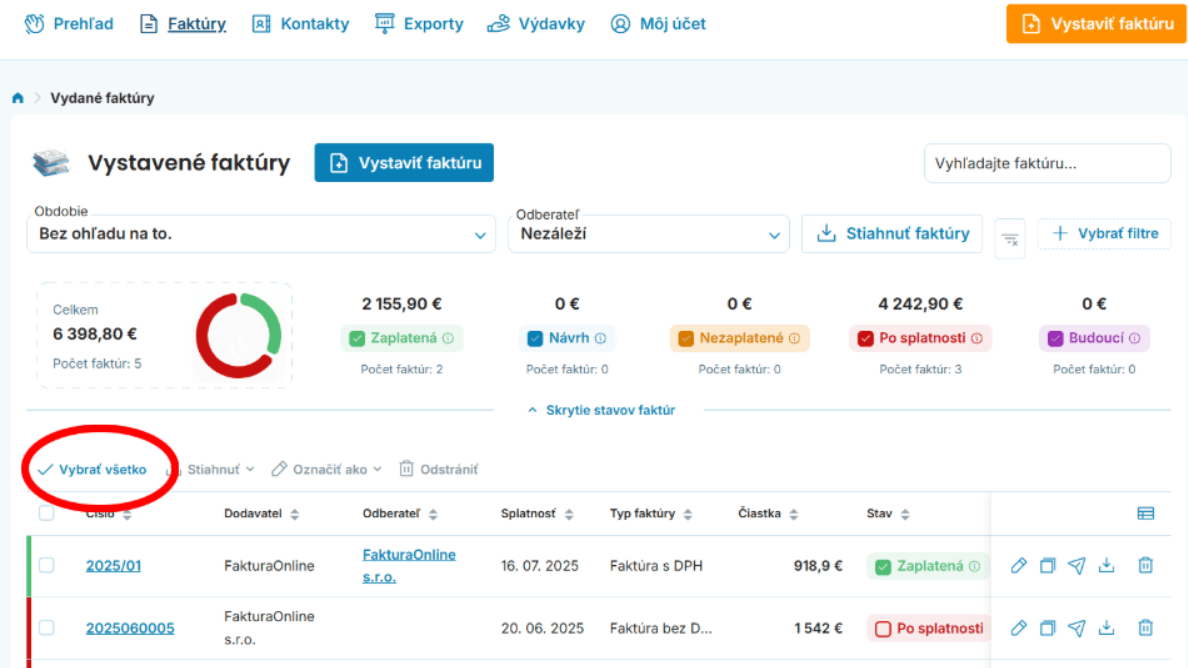The height and width of the screenshot is (668, 1188).
Task: Toggle the Po splatnosti status filter
Action: pos(920,338)
